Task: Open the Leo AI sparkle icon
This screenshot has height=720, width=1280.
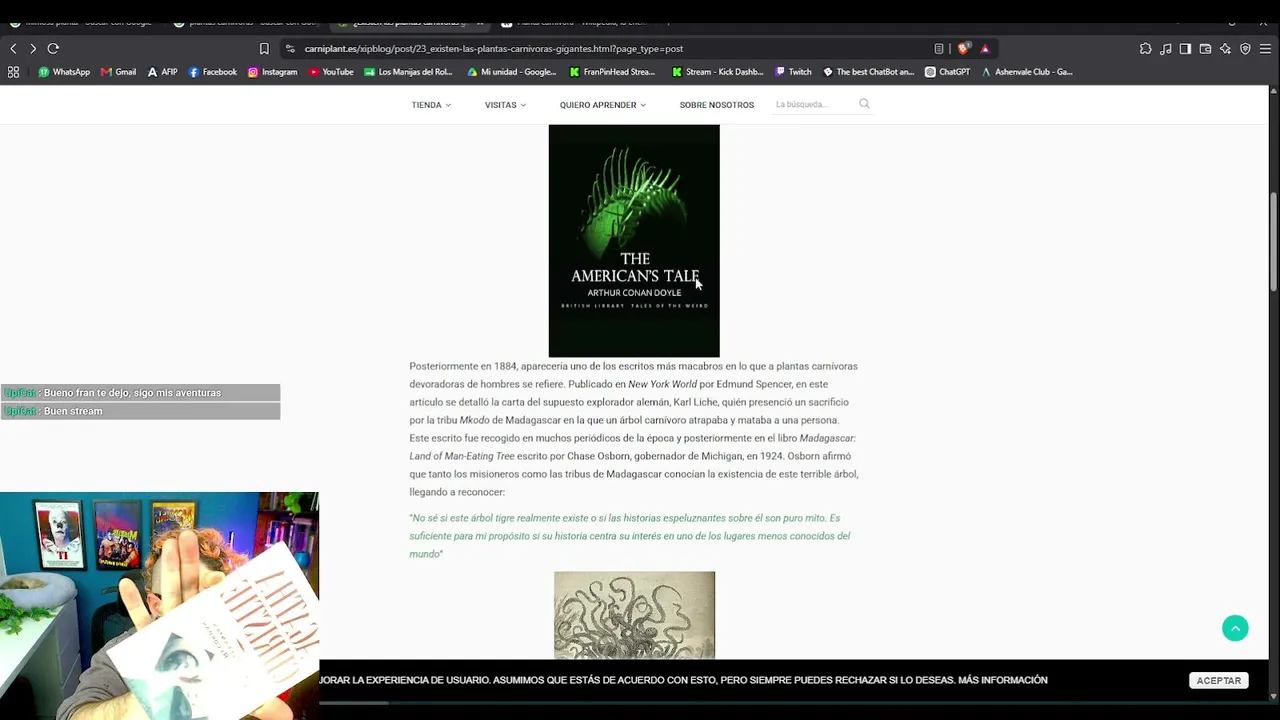Action: pos(1225,48)
